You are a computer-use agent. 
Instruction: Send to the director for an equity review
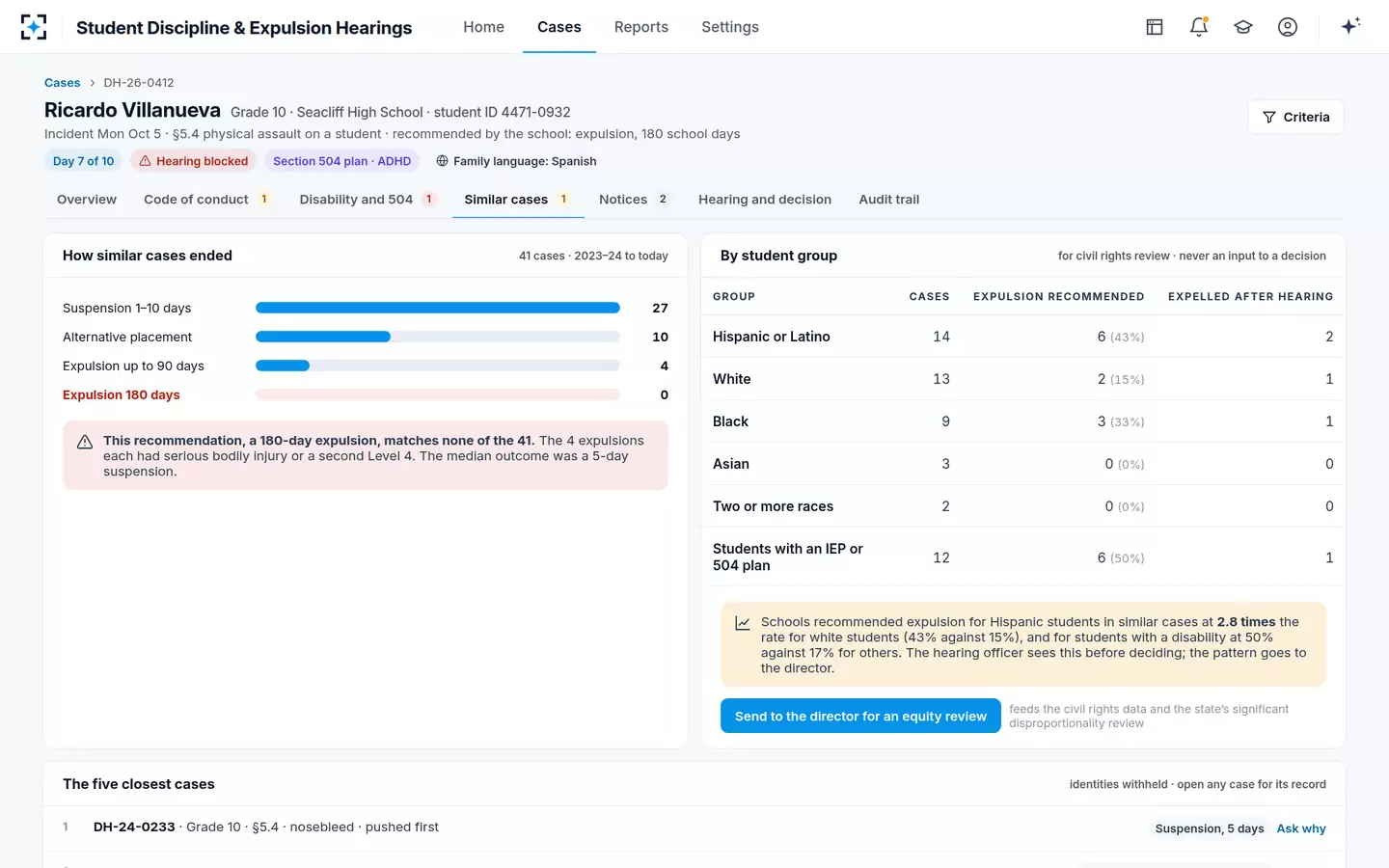(860, 716)
